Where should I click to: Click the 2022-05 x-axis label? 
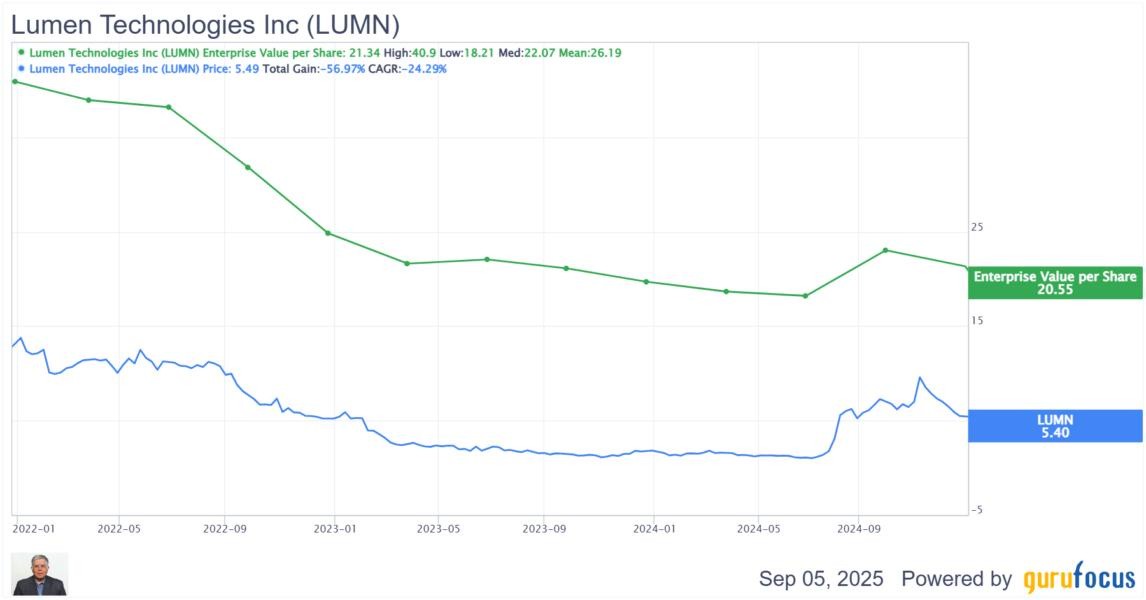(119, 528)
